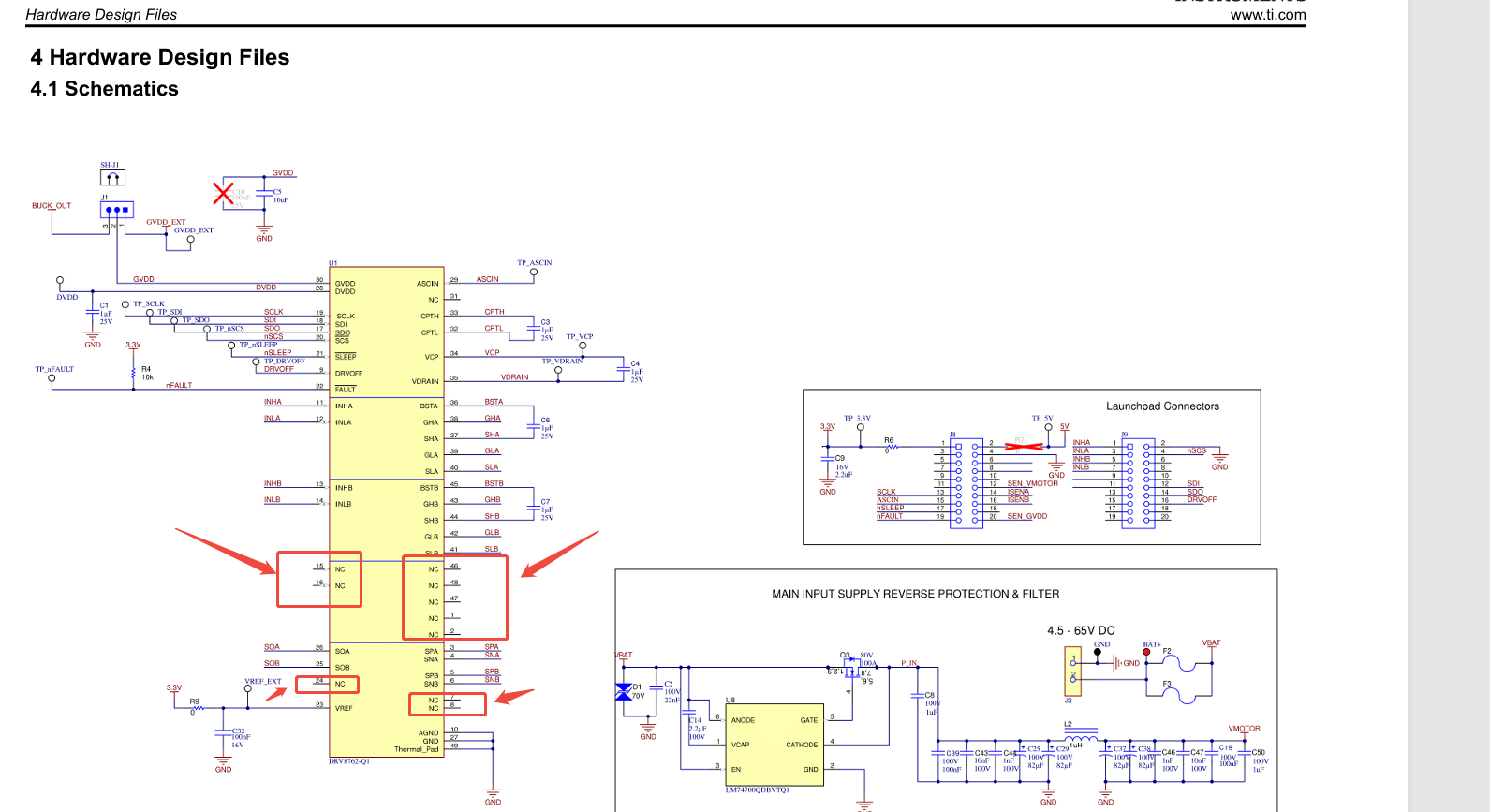The image size is (1490, 812).
Task: Click the 'TP_nFAULT' test point label
Action: point(54,369)
